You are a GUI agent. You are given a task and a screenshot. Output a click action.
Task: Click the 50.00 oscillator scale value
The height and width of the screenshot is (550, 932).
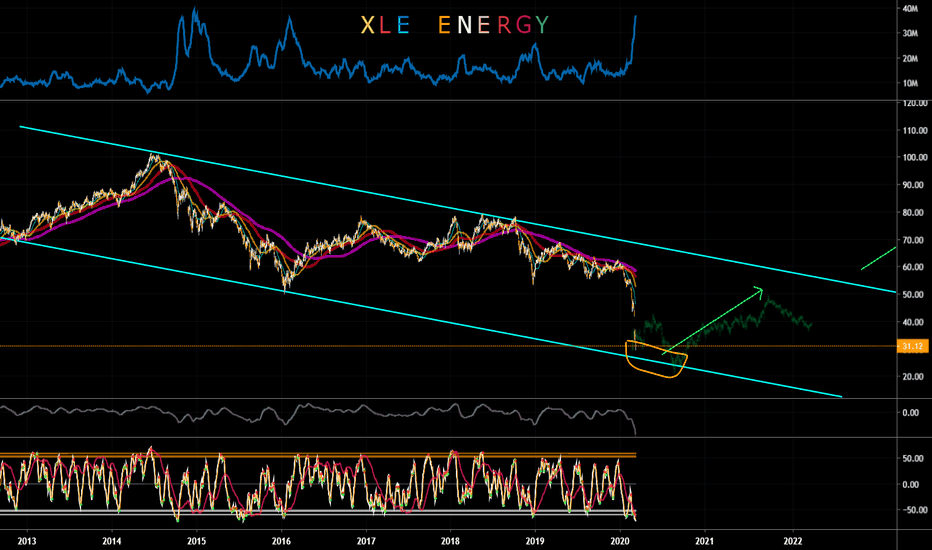coord(914,458)
